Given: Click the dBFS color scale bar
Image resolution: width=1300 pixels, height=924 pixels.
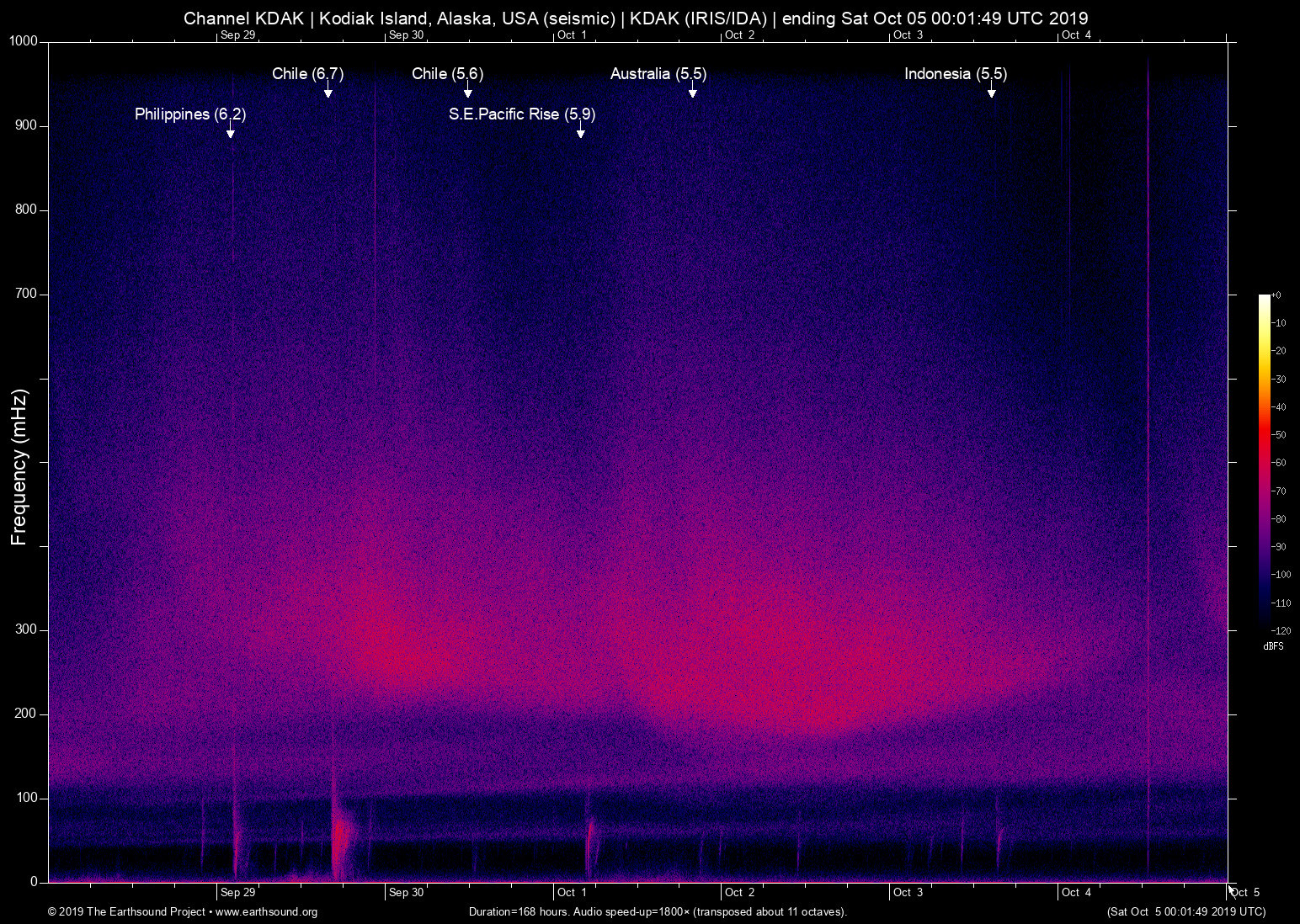Looking at the screenshot, I should (1264, 462).
